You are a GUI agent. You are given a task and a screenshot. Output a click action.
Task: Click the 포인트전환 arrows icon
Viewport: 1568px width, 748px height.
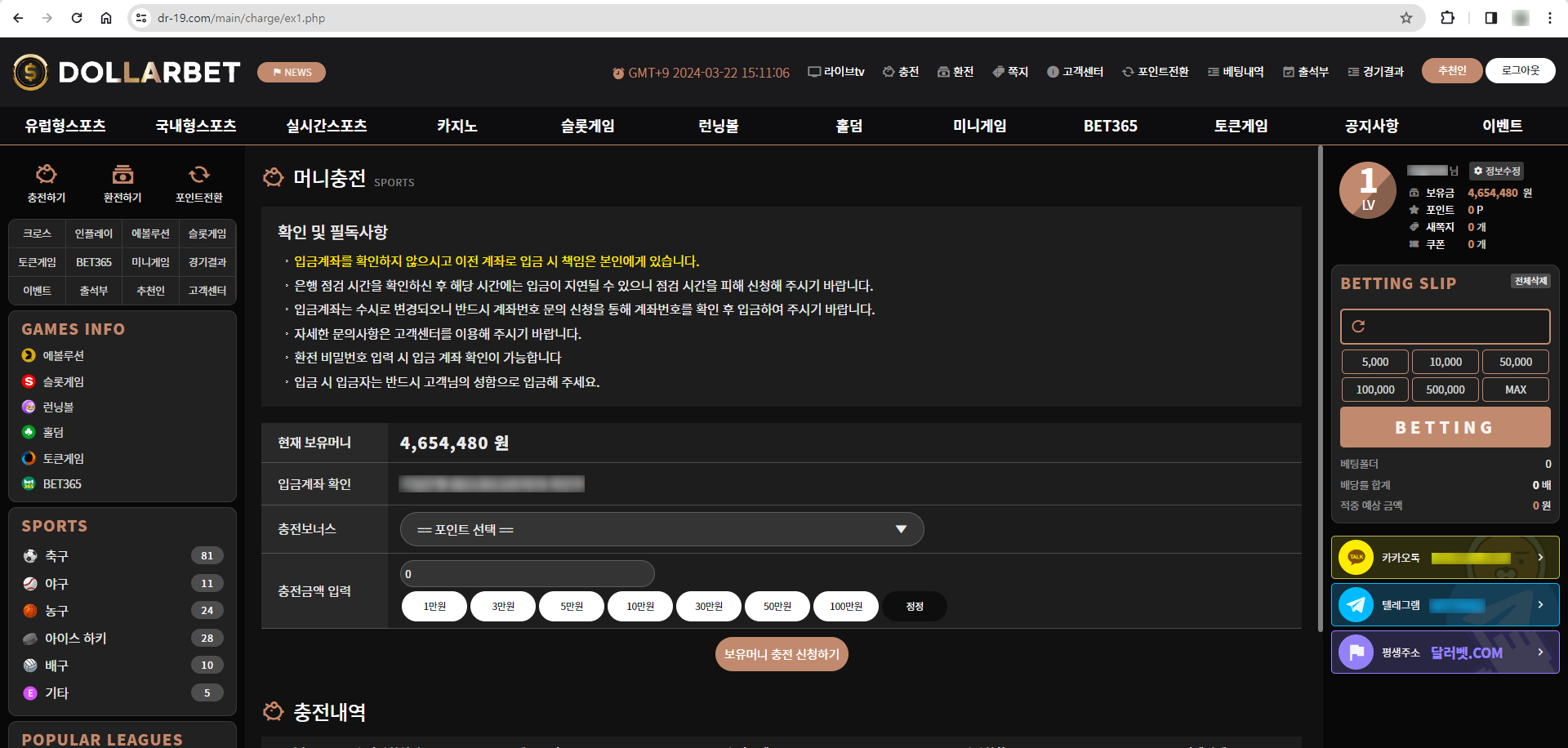(199, 174)
